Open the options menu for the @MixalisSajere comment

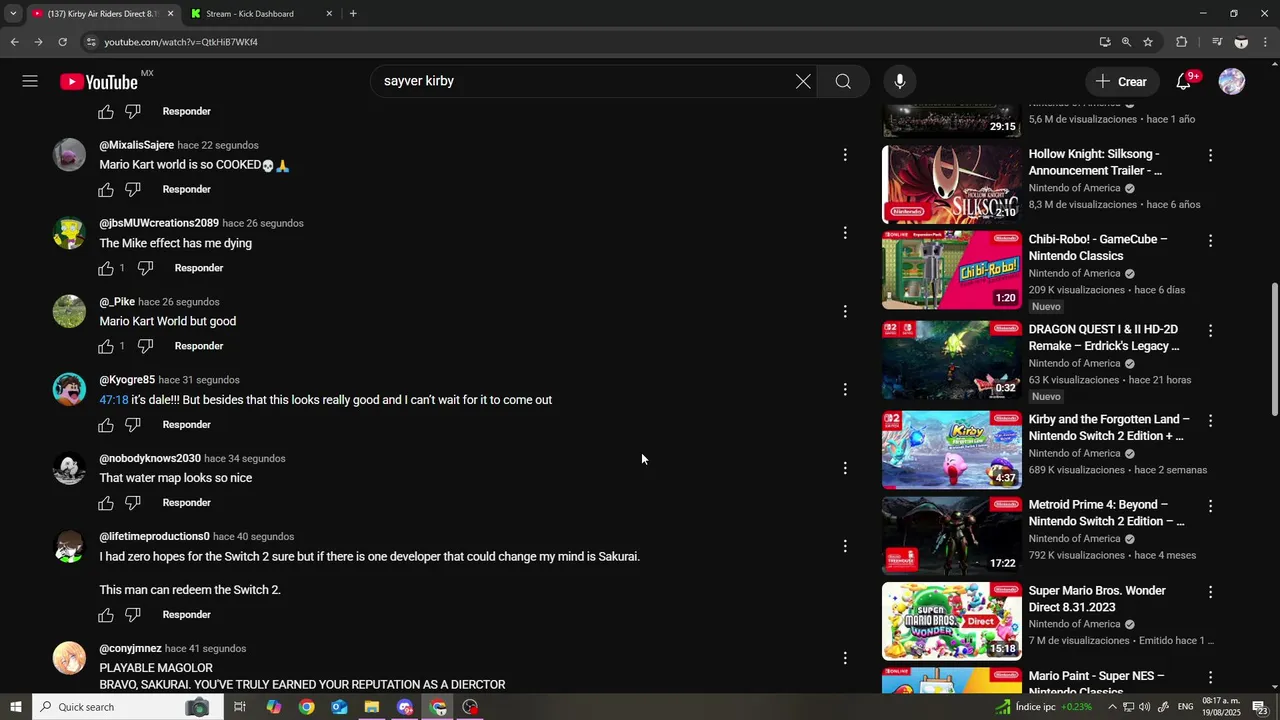pyautogui.click(x=845, y=155)
